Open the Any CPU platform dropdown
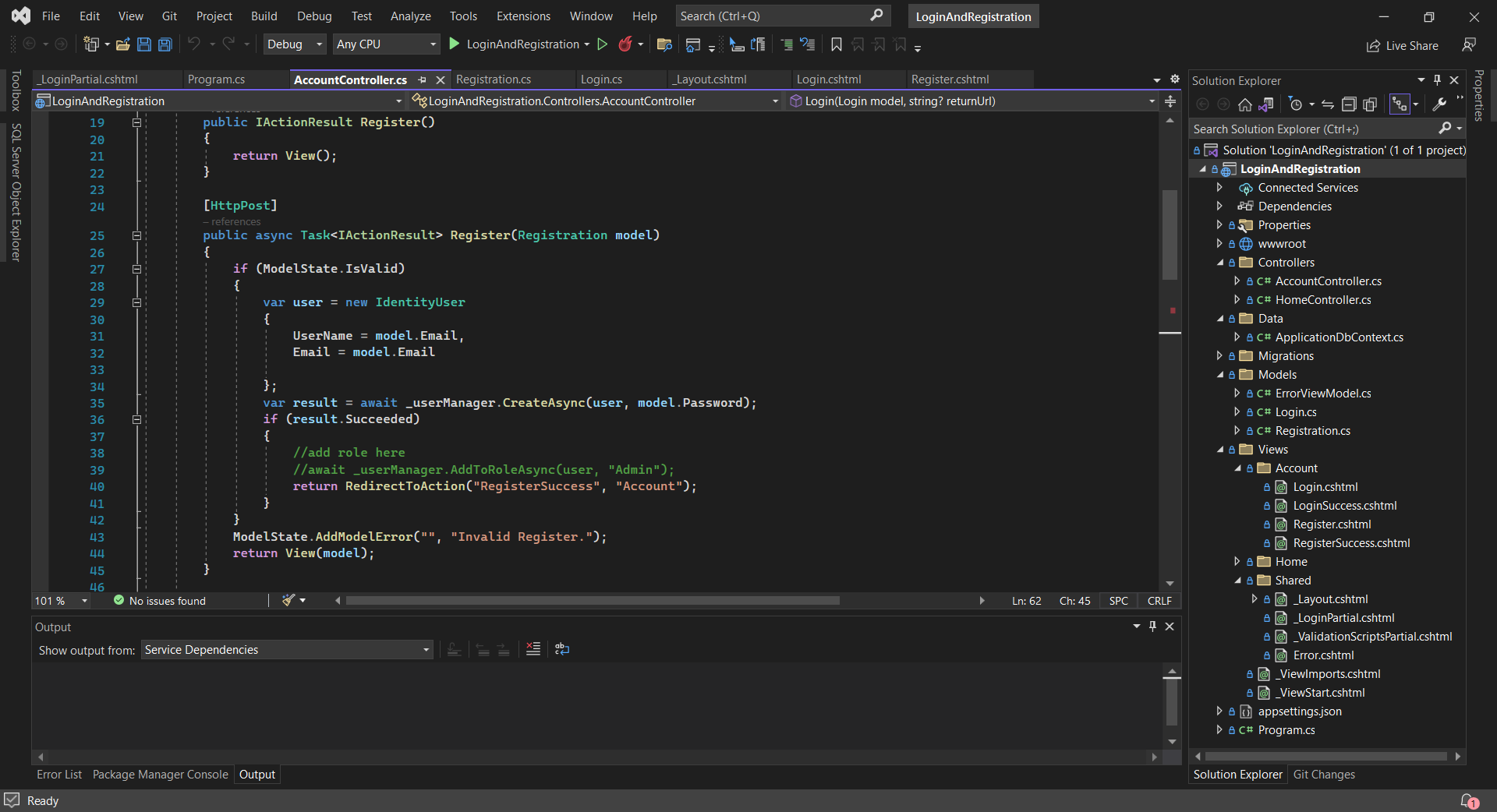Screen dimensions: 1497x812 [x=431, y=44]
